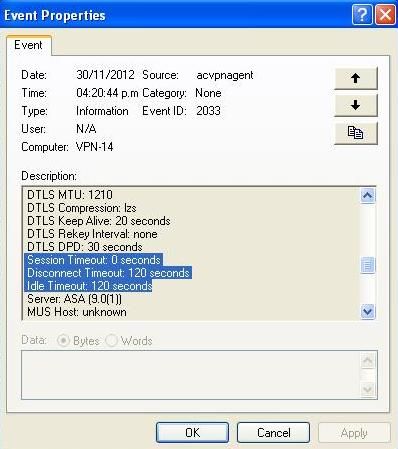Click the source value acvpnagent
Screen dimensions: 398x449
pos(225,75)
